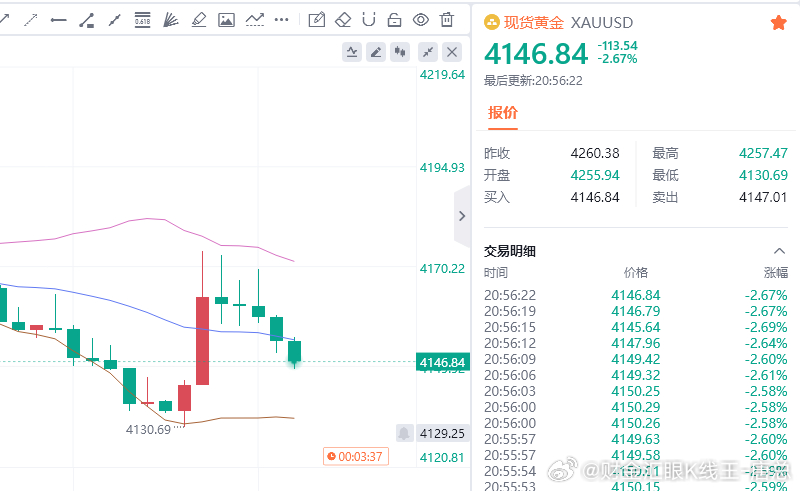Click the 现货黄金 instrument name

(x=534, y=22)
